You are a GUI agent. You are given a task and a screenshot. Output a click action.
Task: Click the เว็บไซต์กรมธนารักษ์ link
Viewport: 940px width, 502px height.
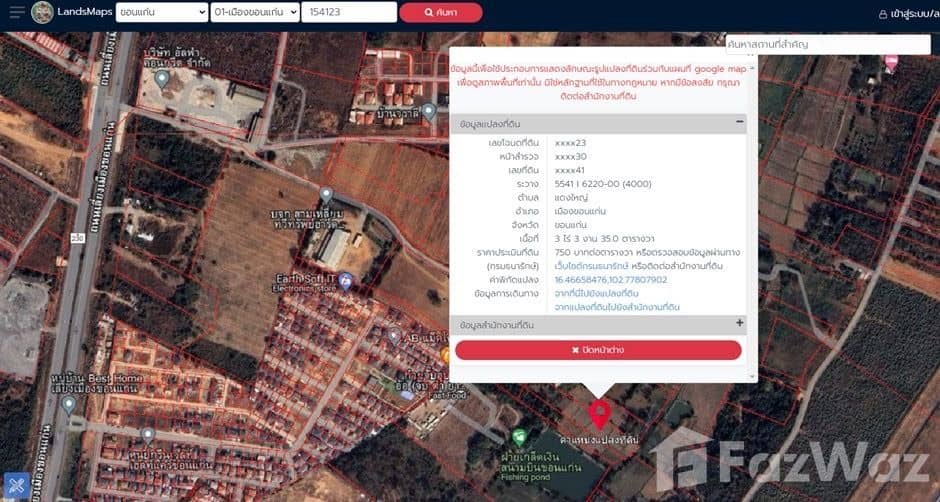(x=597, y=266)
